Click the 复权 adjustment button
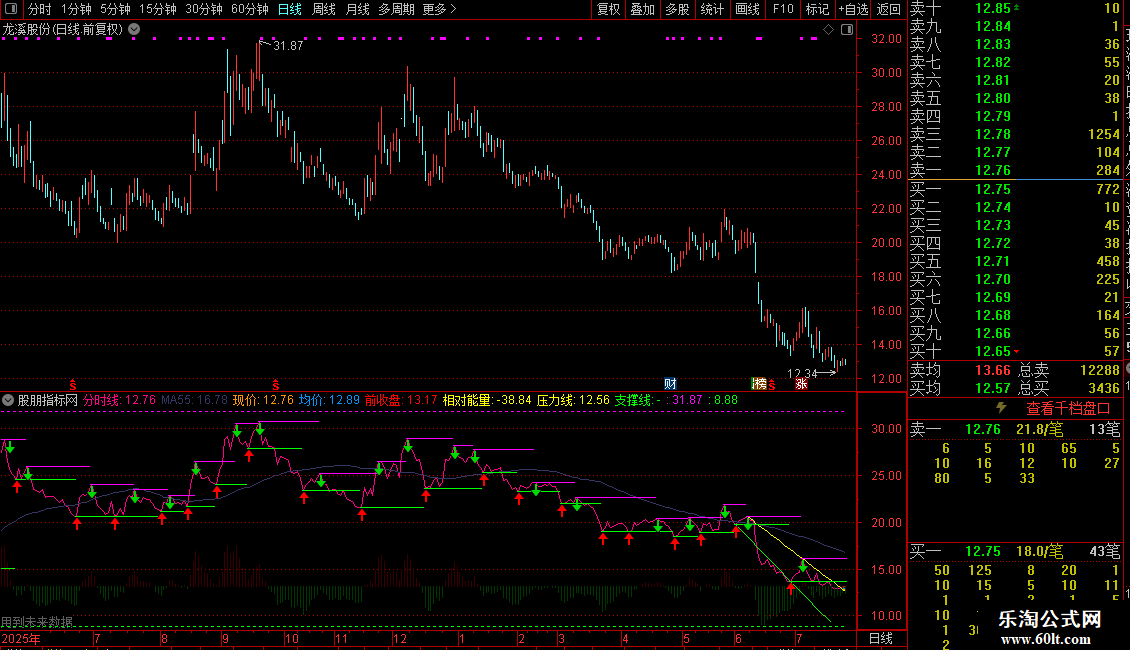Image resolution: width=1130 pixels, height=650 pixels. pos(608,9)
